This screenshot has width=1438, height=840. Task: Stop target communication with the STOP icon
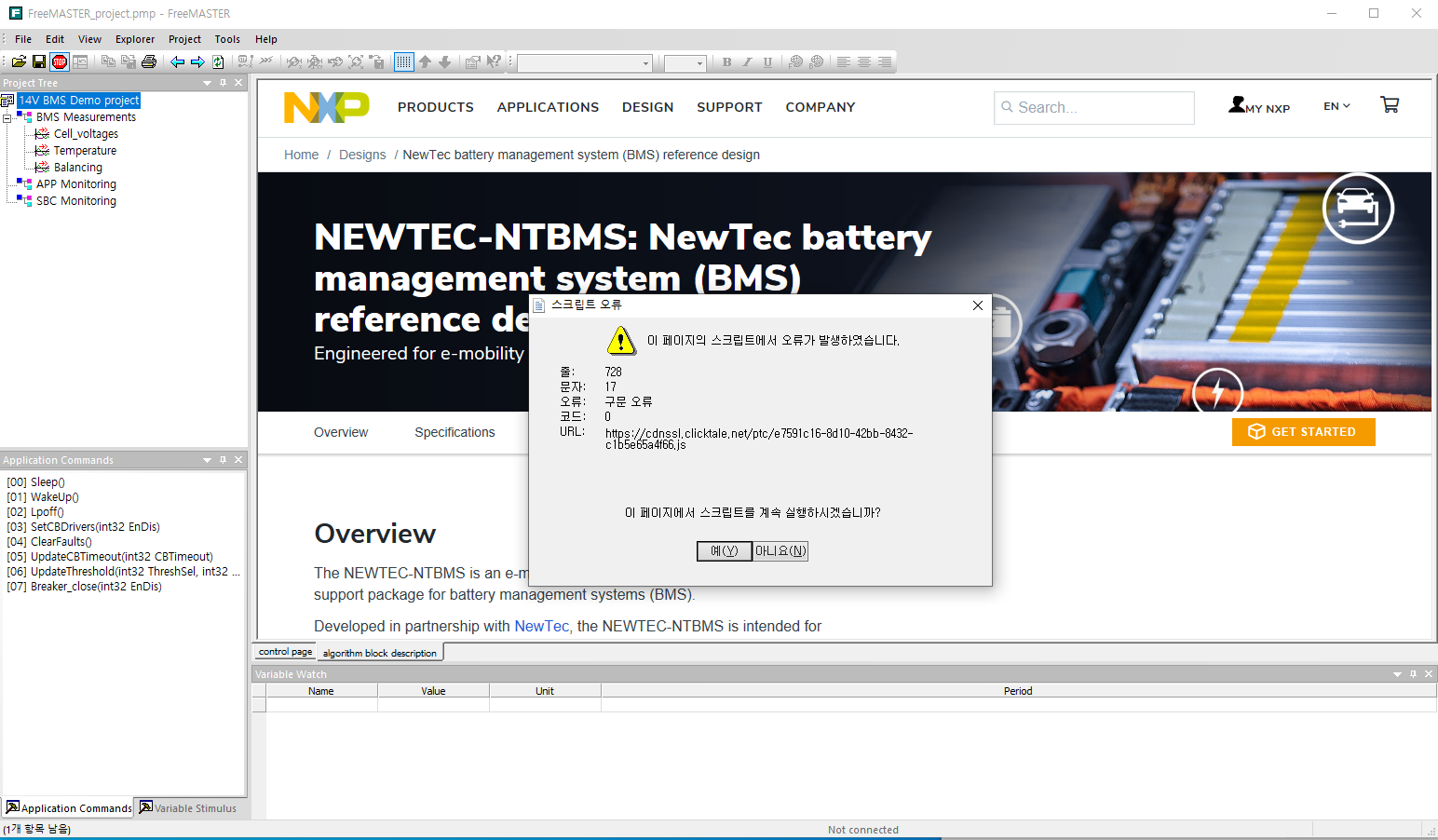click(58, 61)
